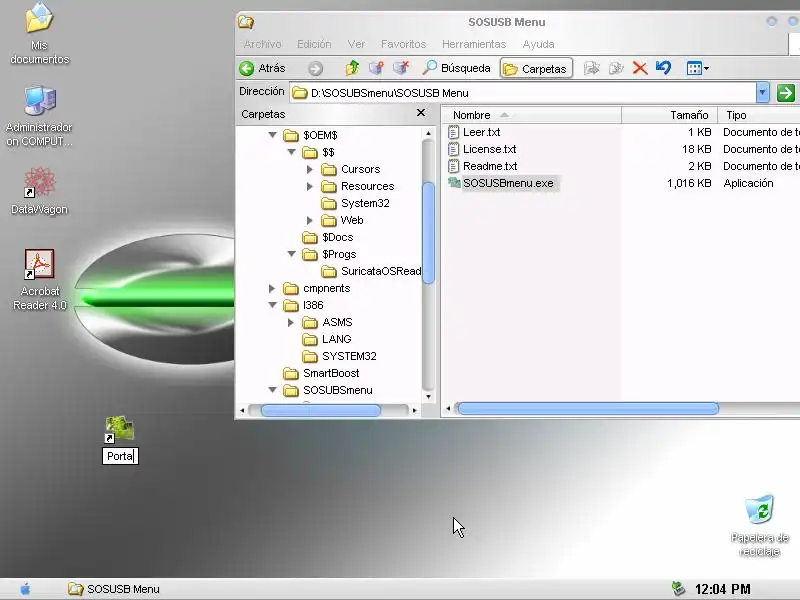Click the folder tree vertical scrollbar thumb

(429, 233)
